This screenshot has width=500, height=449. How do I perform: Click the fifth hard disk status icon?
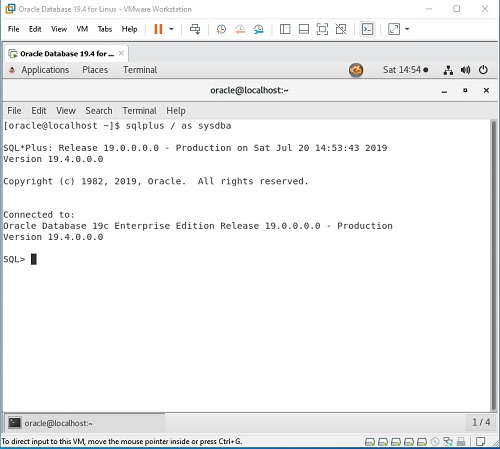click(422, 442)
